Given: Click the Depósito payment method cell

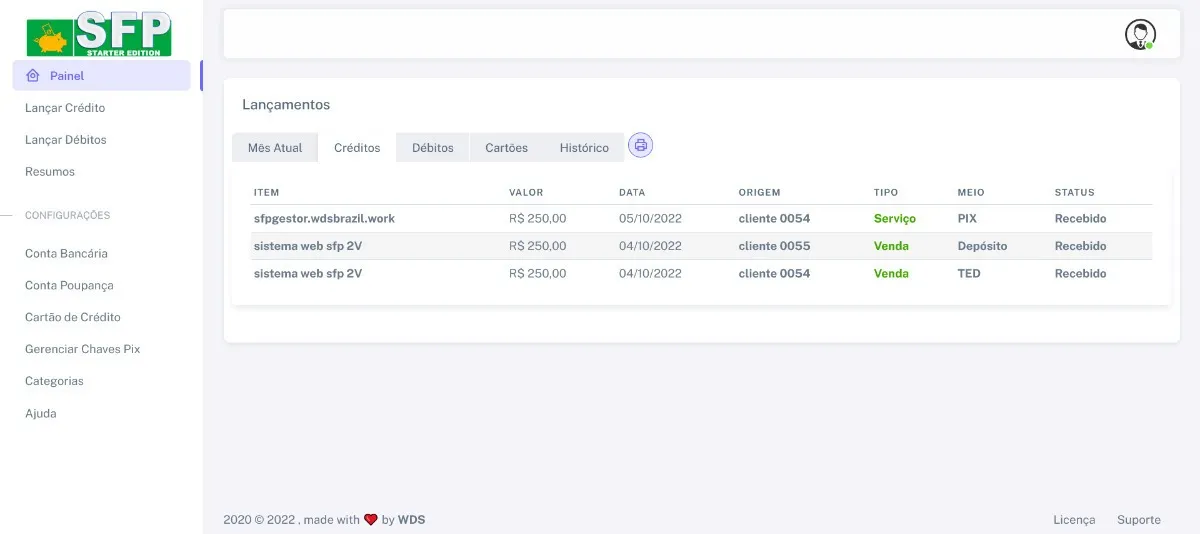Looking at the screenshot, I should [983, 246].
